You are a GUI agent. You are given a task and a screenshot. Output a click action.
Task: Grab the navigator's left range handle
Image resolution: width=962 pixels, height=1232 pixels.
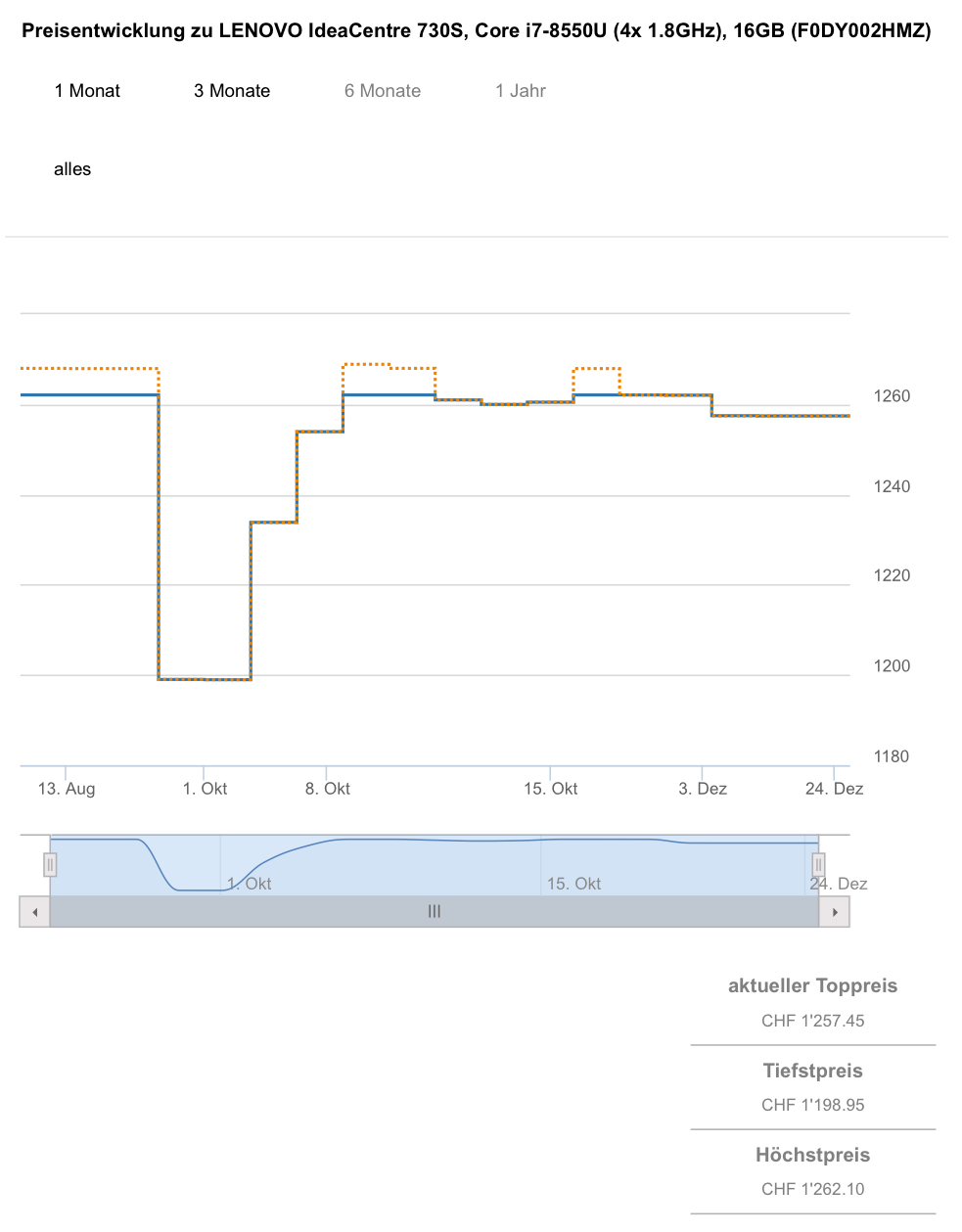50,865
